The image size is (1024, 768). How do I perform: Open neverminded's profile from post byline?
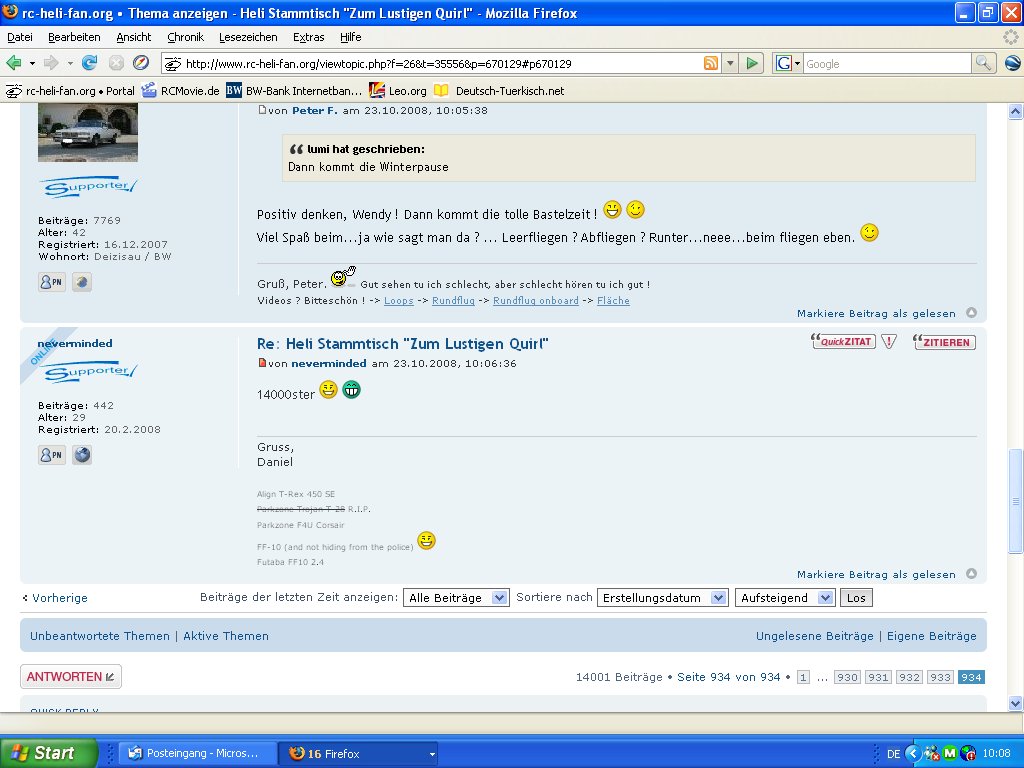[328, 363]
